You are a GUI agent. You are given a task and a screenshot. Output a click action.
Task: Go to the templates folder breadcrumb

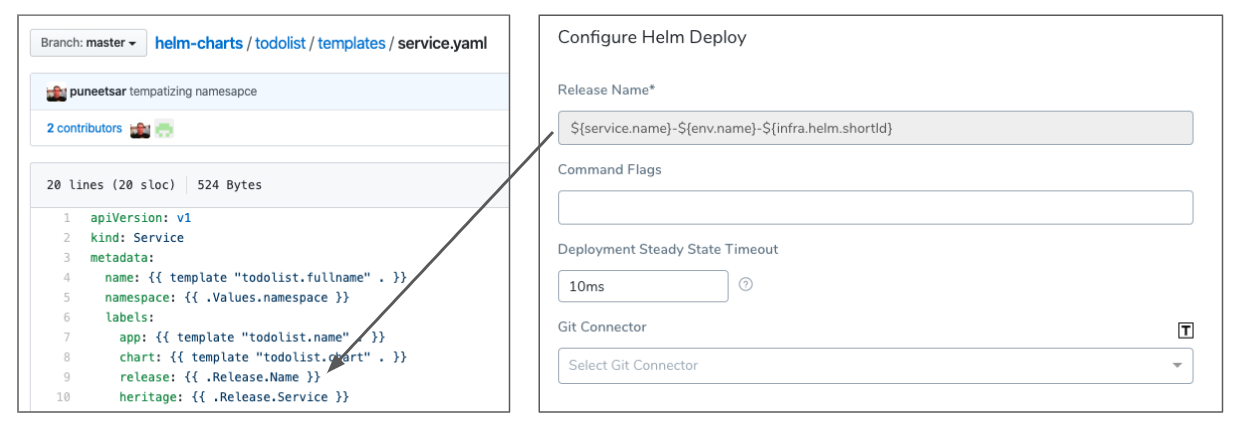pyautogui.click(x=352, y=43)
